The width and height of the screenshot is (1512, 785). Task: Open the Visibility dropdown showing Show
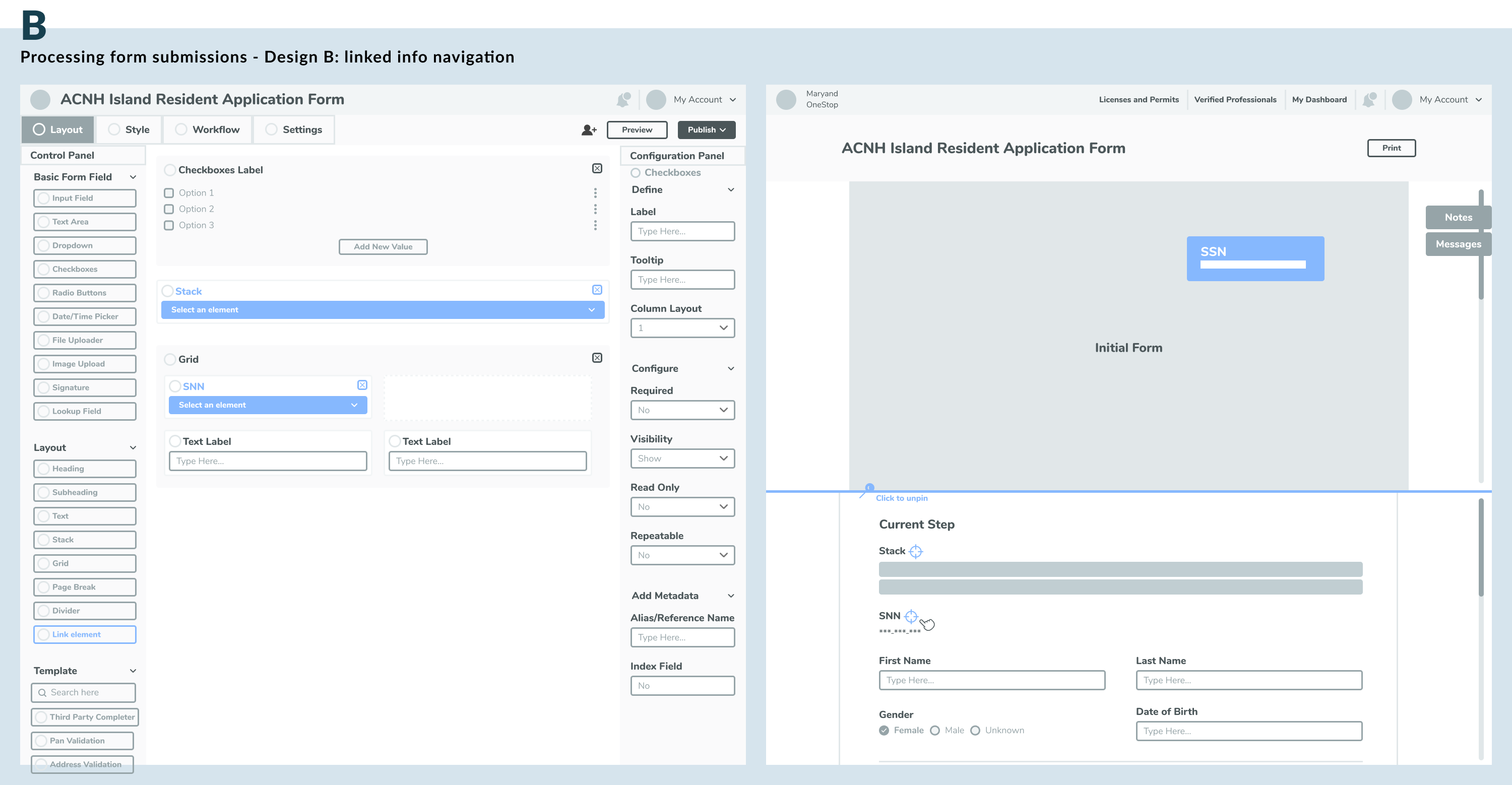click(682, 459)
